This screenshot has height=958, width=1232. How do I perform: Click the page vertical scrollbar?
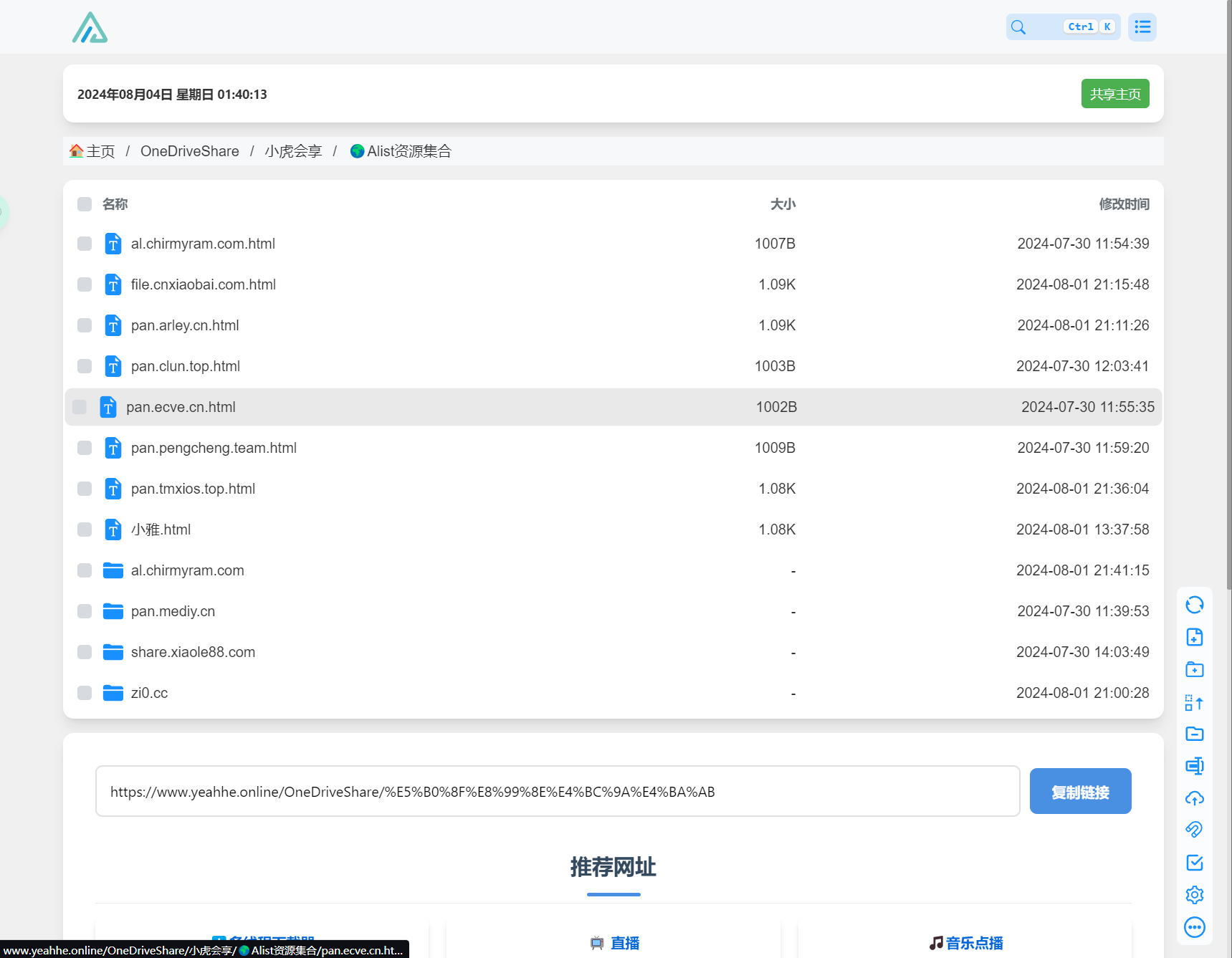click(x=1229, y=294)
